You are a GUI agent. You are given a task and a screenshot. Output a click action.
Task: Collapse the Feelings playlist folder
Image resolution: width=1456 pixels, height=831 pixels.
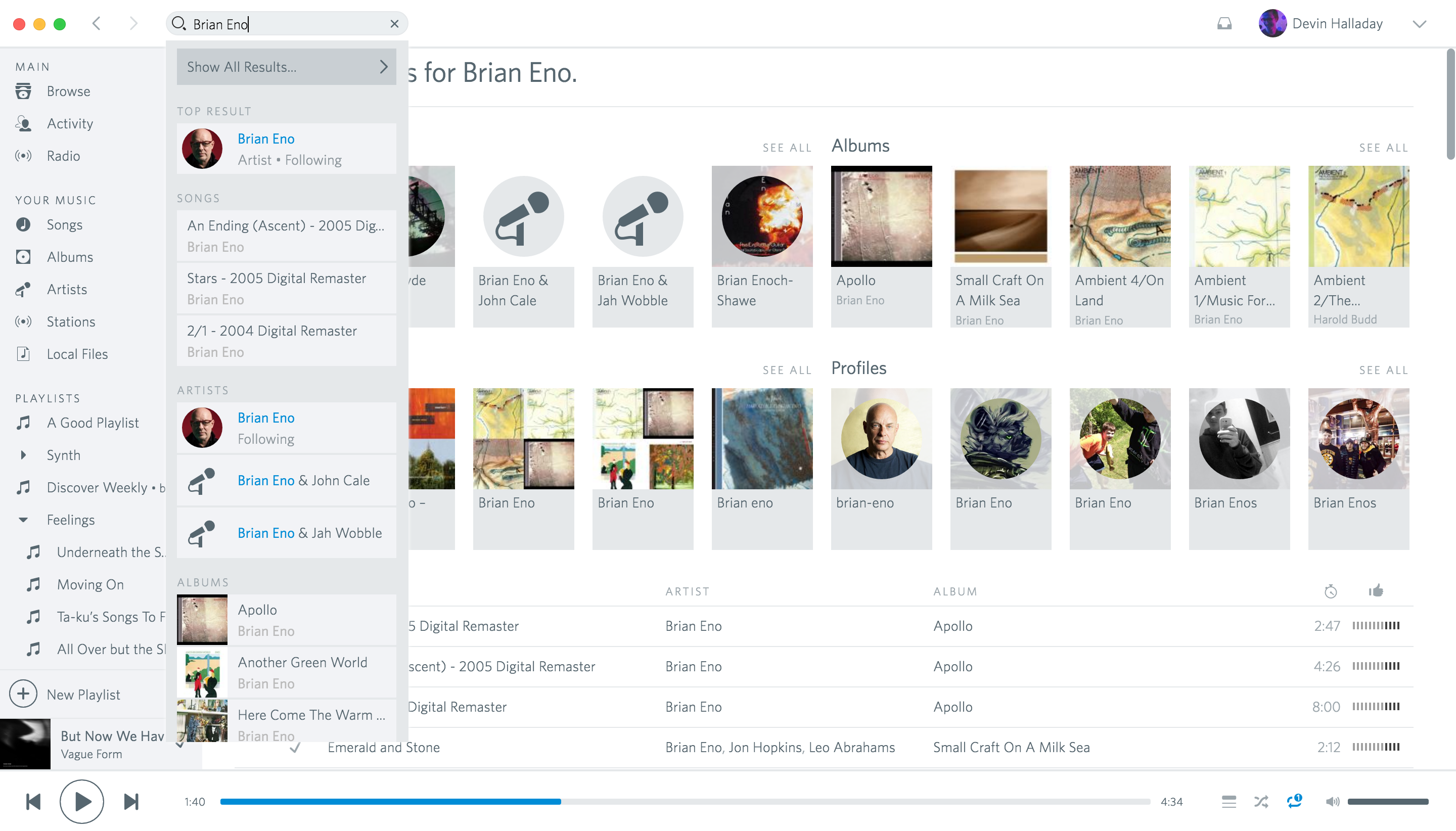coord(23,520)
